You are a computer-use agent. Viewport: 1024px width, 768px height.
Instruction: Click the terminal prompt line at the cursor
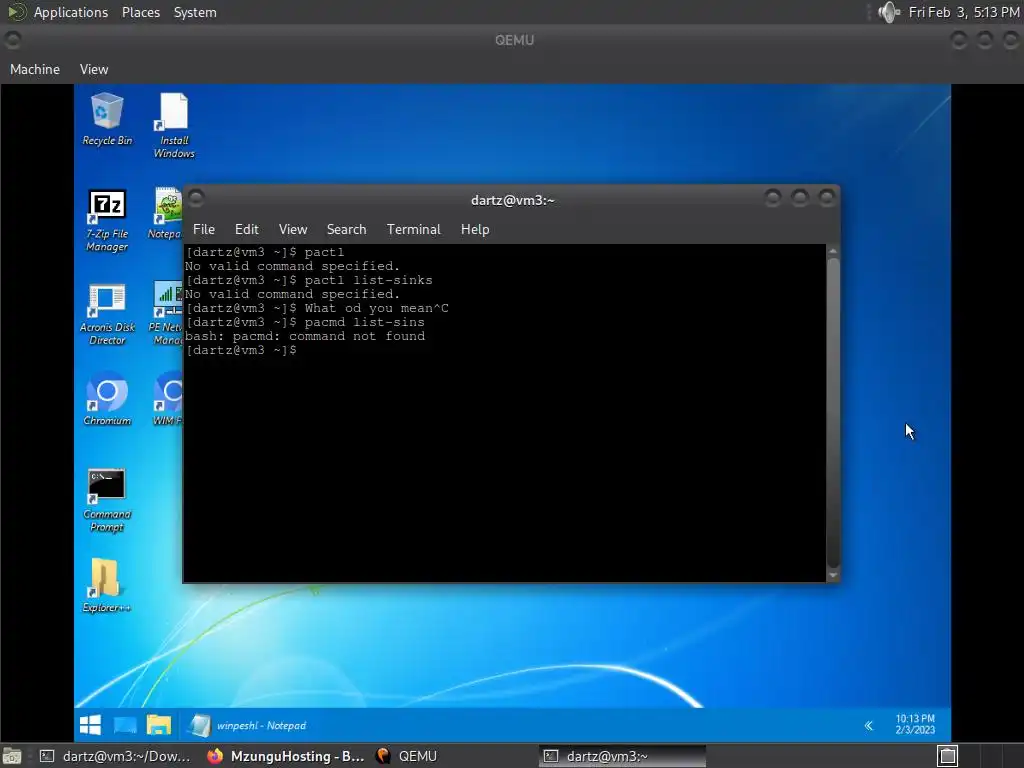[241, 350]
